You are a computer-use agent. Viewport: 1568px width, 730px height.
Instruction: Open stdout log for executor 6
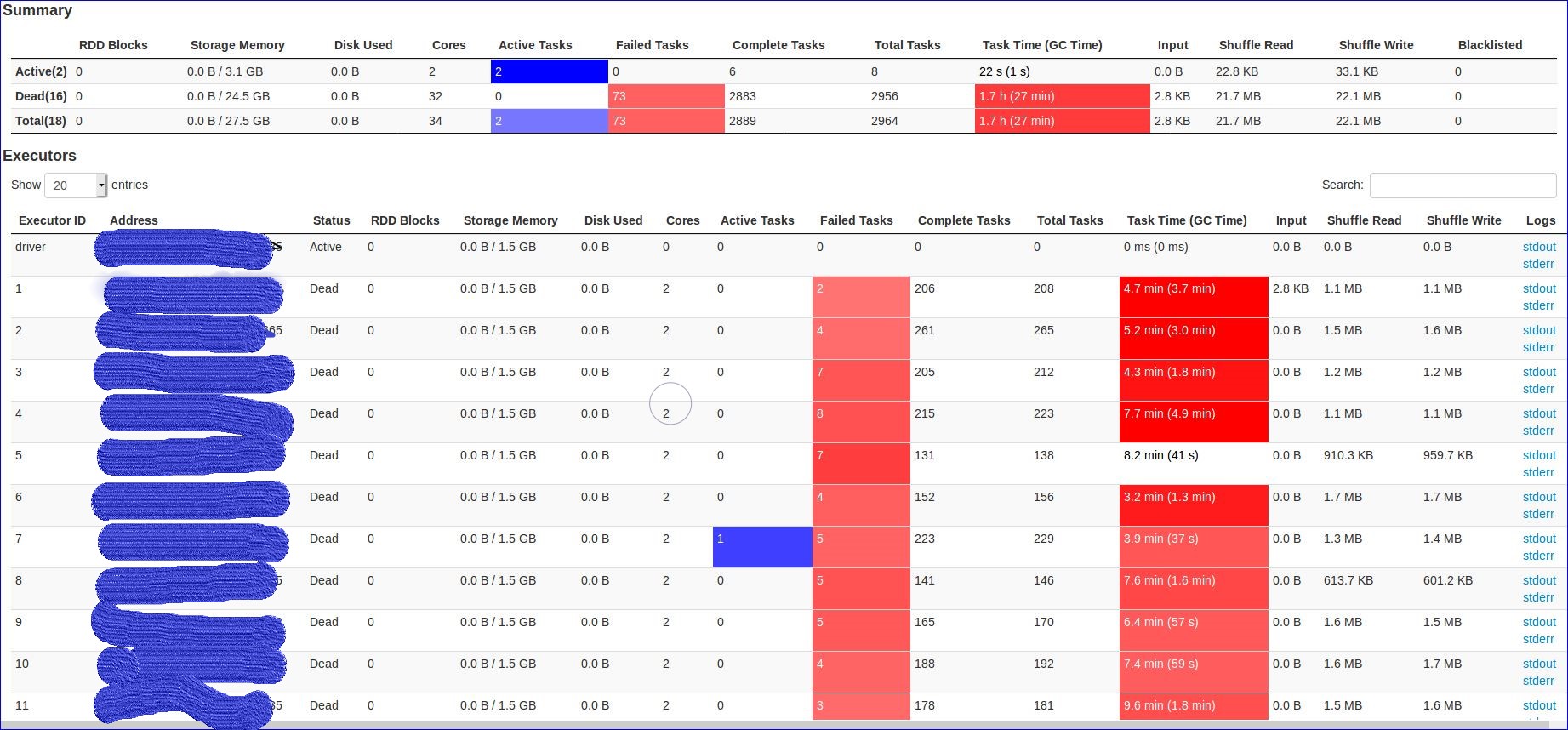pos(1539,497)
